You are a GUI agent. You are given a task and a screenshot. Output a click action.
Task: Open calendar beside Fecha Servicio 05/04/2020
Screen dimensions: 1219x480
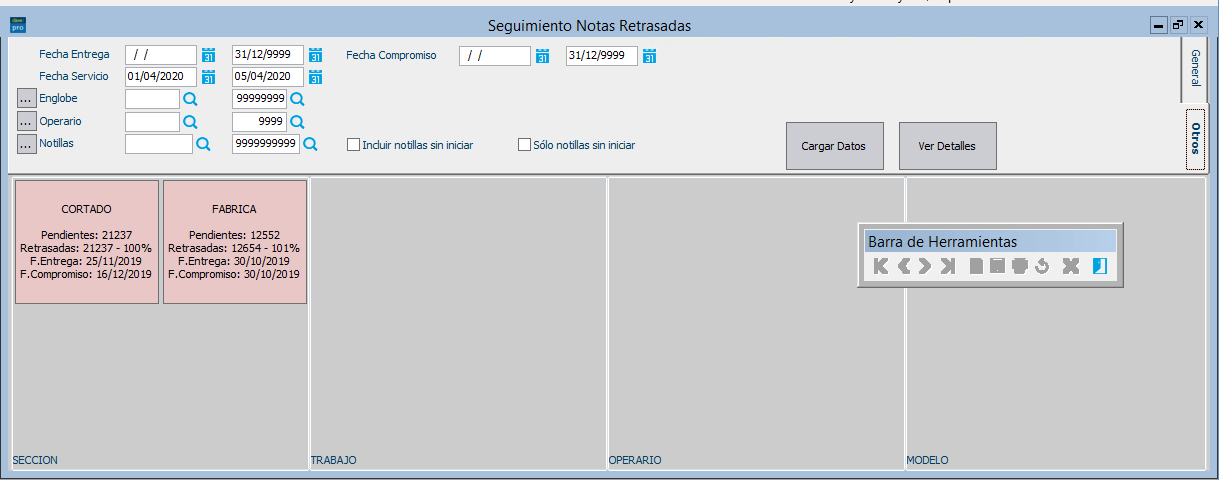315,77
